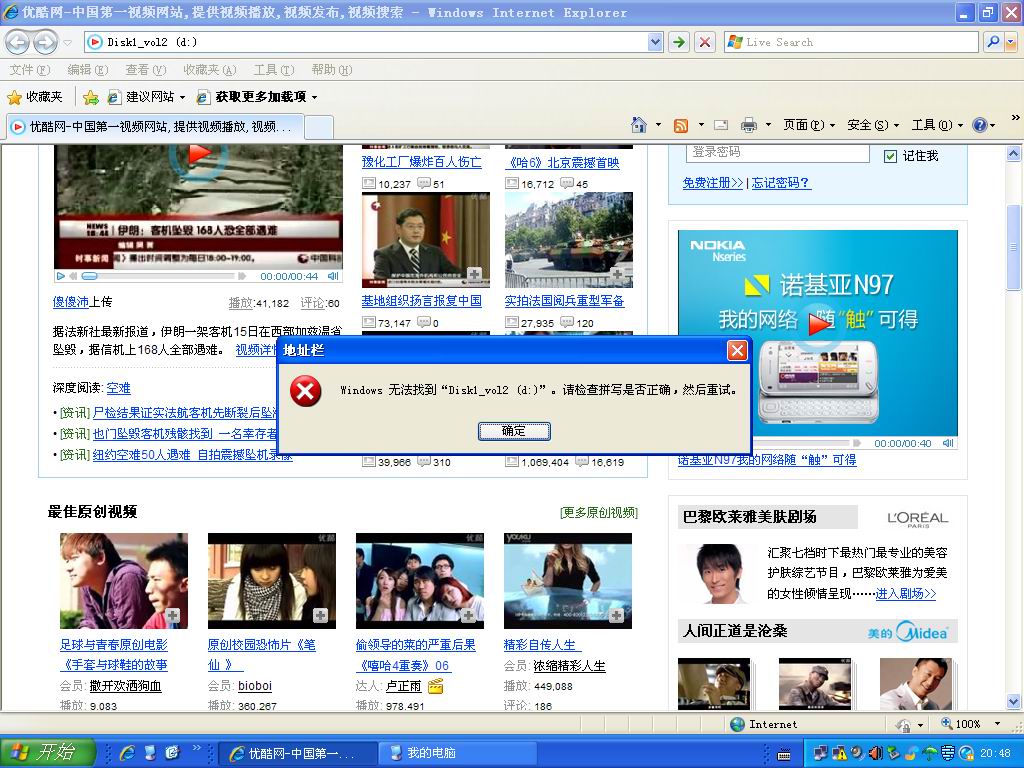Open the 安全(S) dropdown menu
The image size is (1024, 768).
click(873, 125)
